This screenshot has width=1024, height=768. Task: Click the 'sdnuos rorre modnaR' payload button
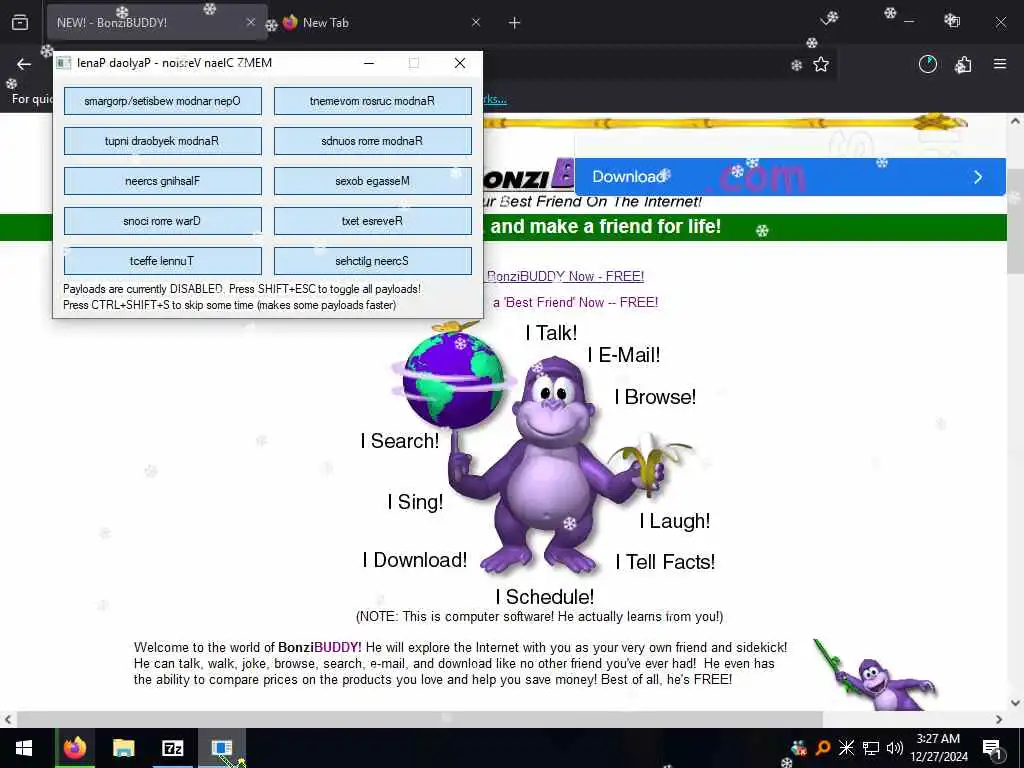[373, 141]
